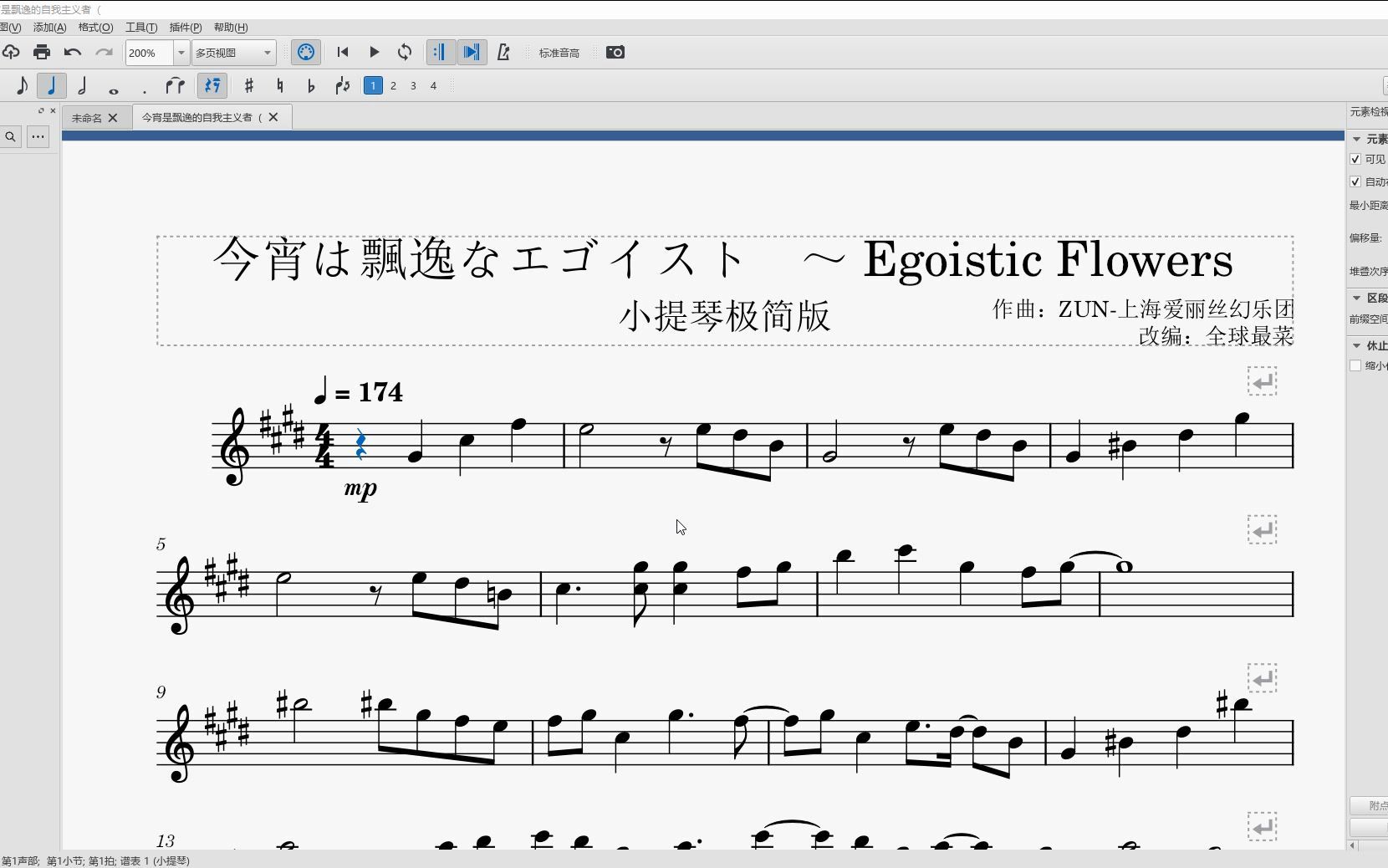The height and width of the screenshot is (868, 1388).
Task: Select the system break after measure 12
Action: [1263, 678]
